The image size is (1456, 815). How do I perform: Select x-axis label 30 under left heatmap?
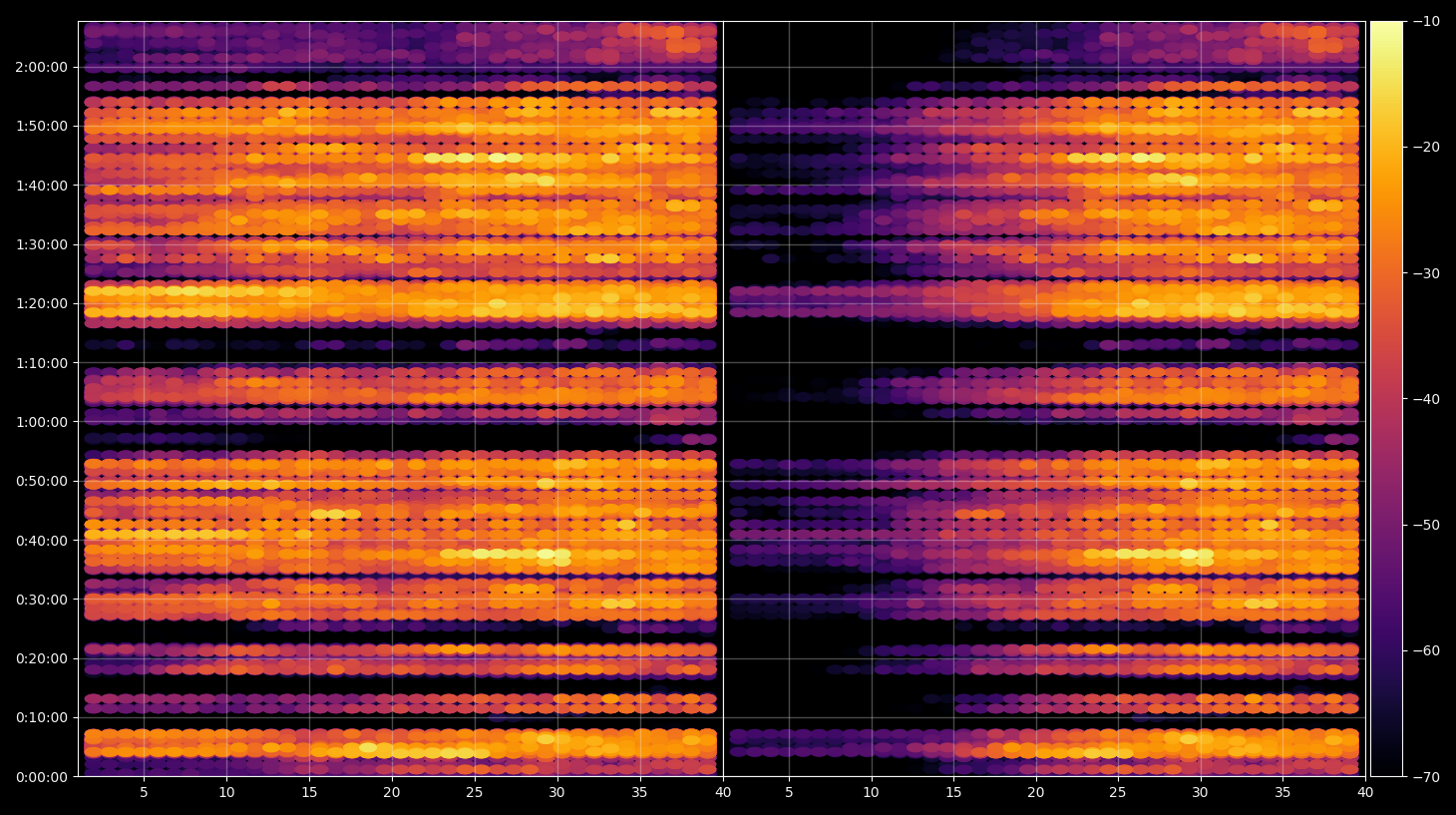tap(556, 793)
